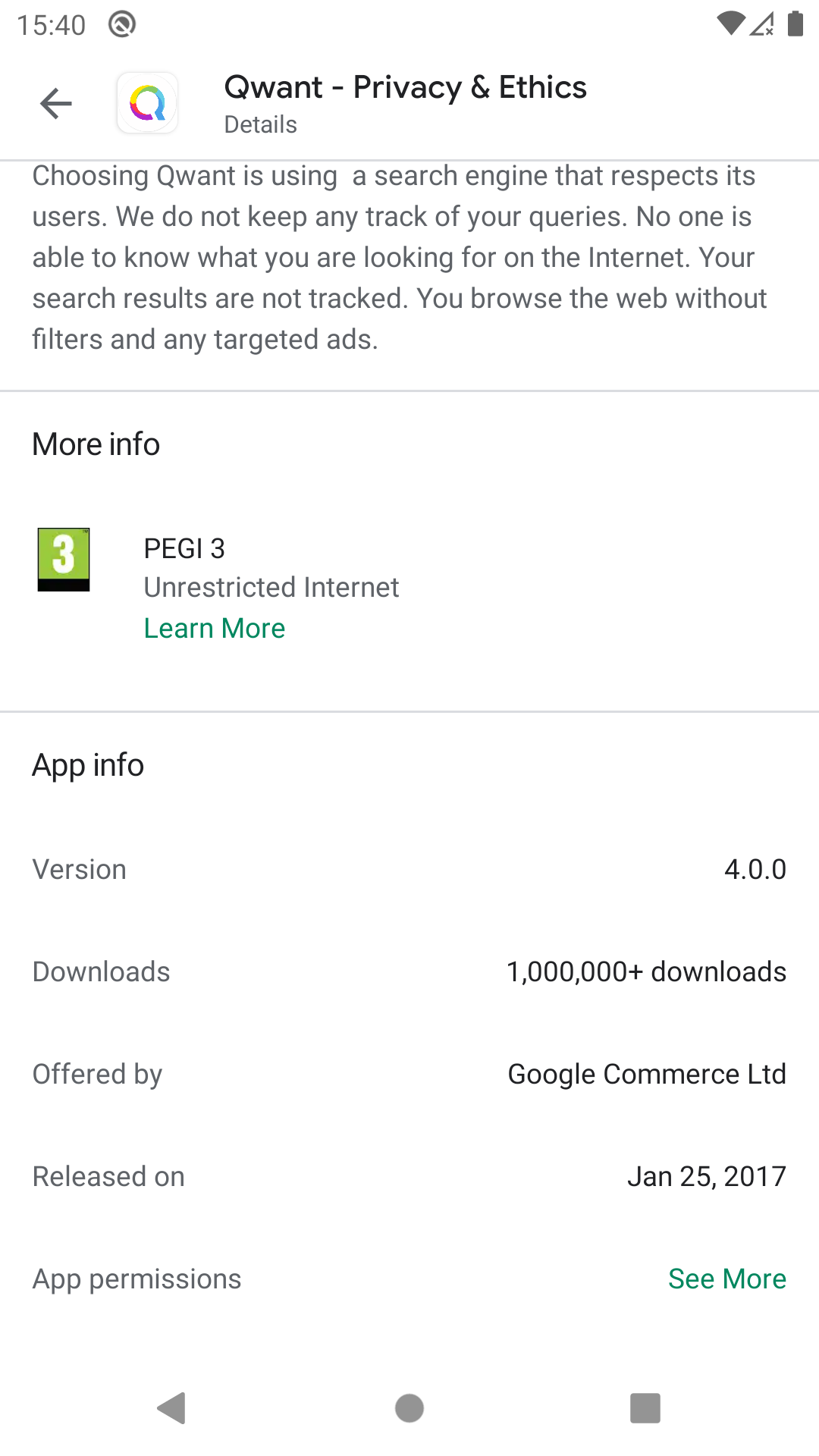This screenshot has width=819, height=1456.
Task: Tap the do-not-disturb status bar icon
Action: pos(122,24)
